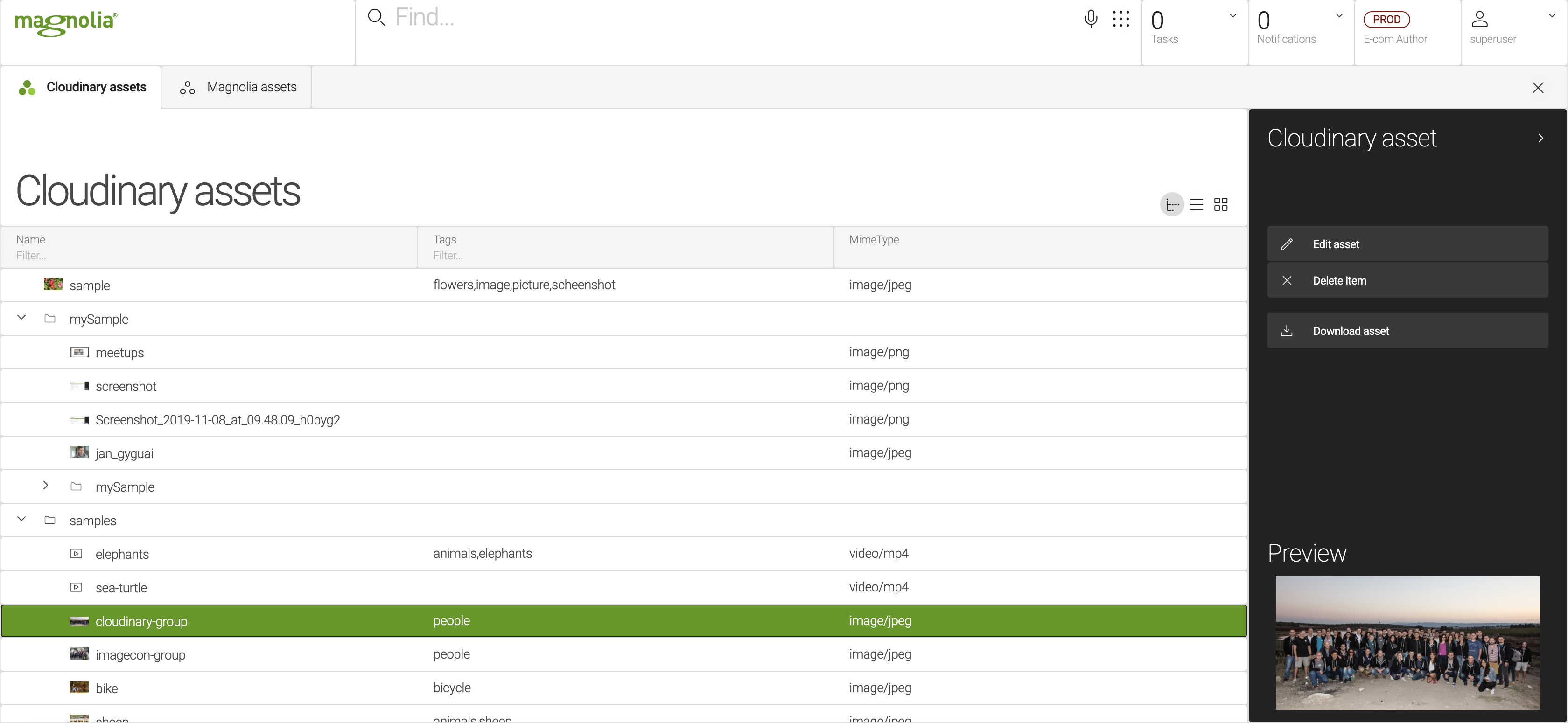
Task: Click the download icon next to Download asset
Action: [1287, 330]
